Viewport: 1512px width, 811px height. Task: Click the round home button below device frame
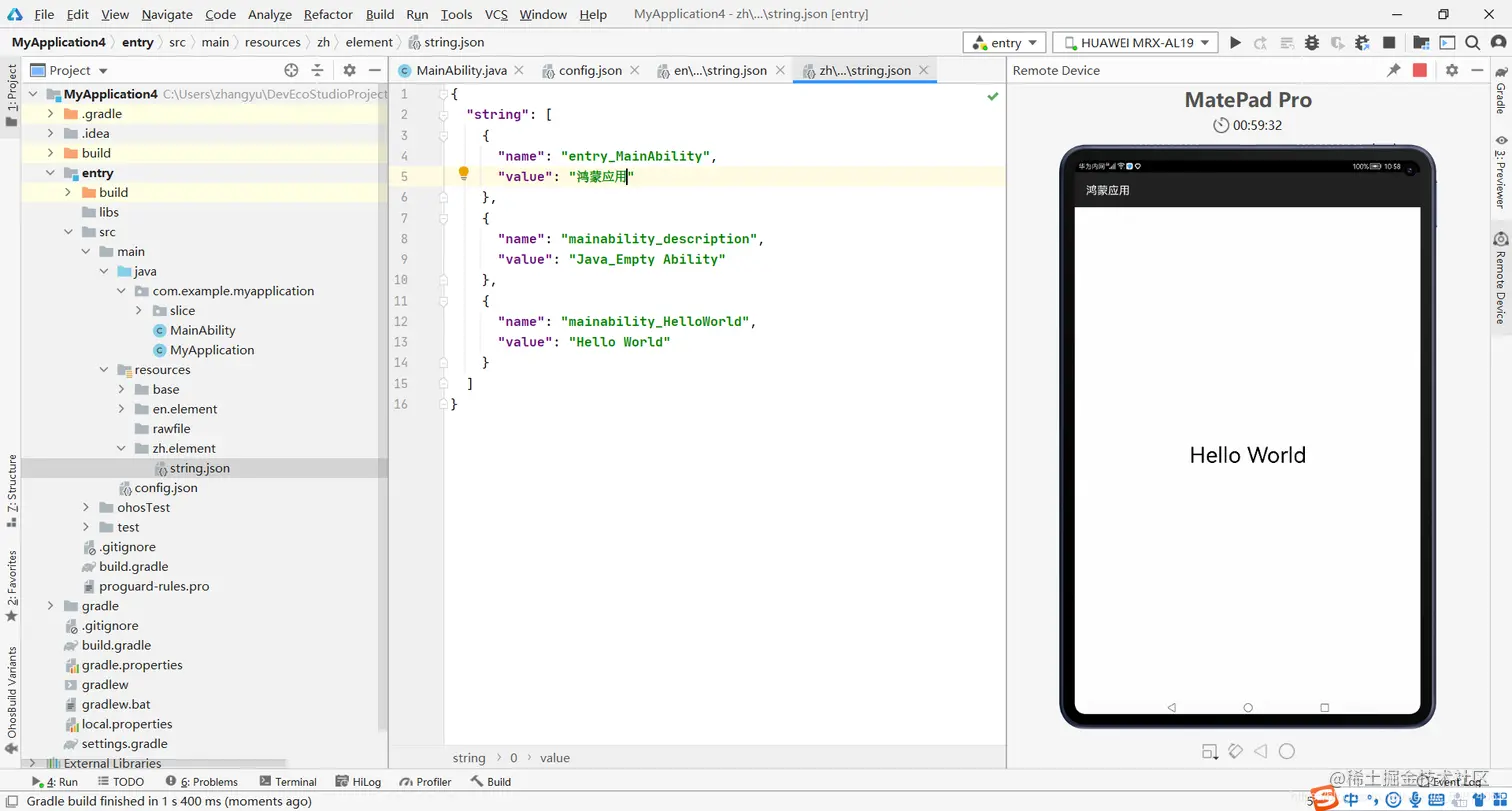point(1287,751)
